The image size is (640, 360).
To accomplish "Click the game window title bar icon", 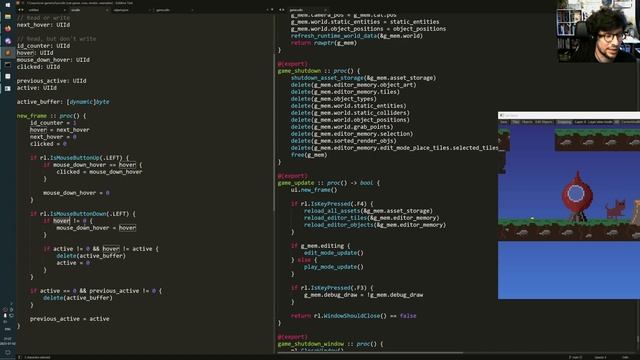I will point(502,116).
